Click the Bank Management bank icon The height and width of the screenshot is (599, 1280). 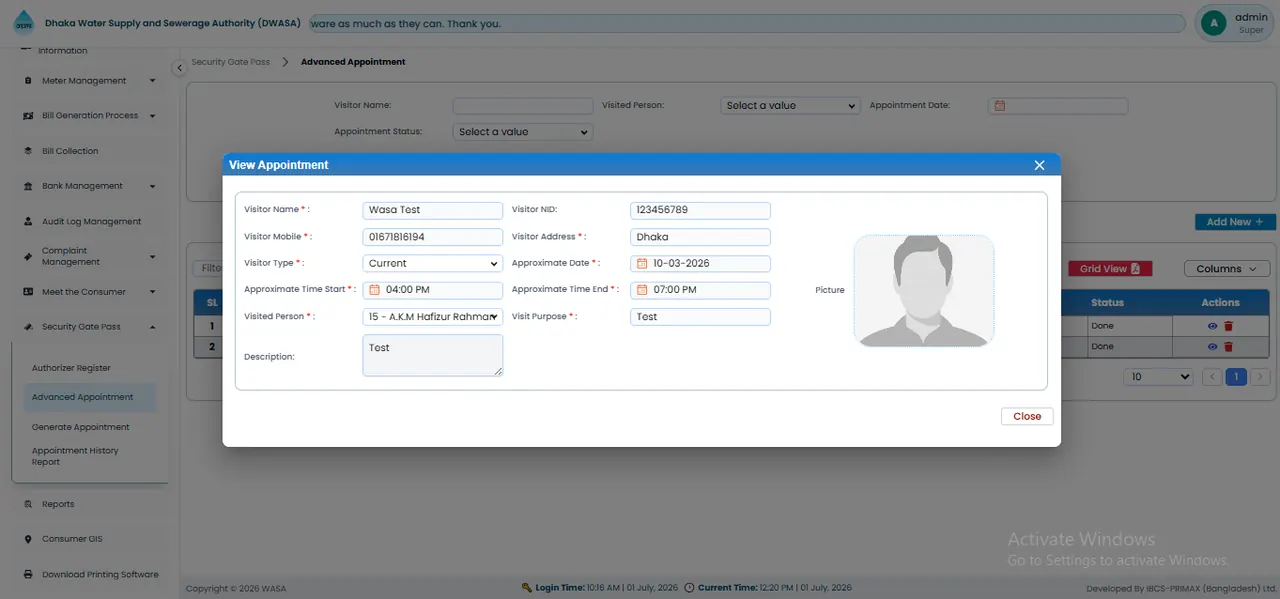(28, 186)
